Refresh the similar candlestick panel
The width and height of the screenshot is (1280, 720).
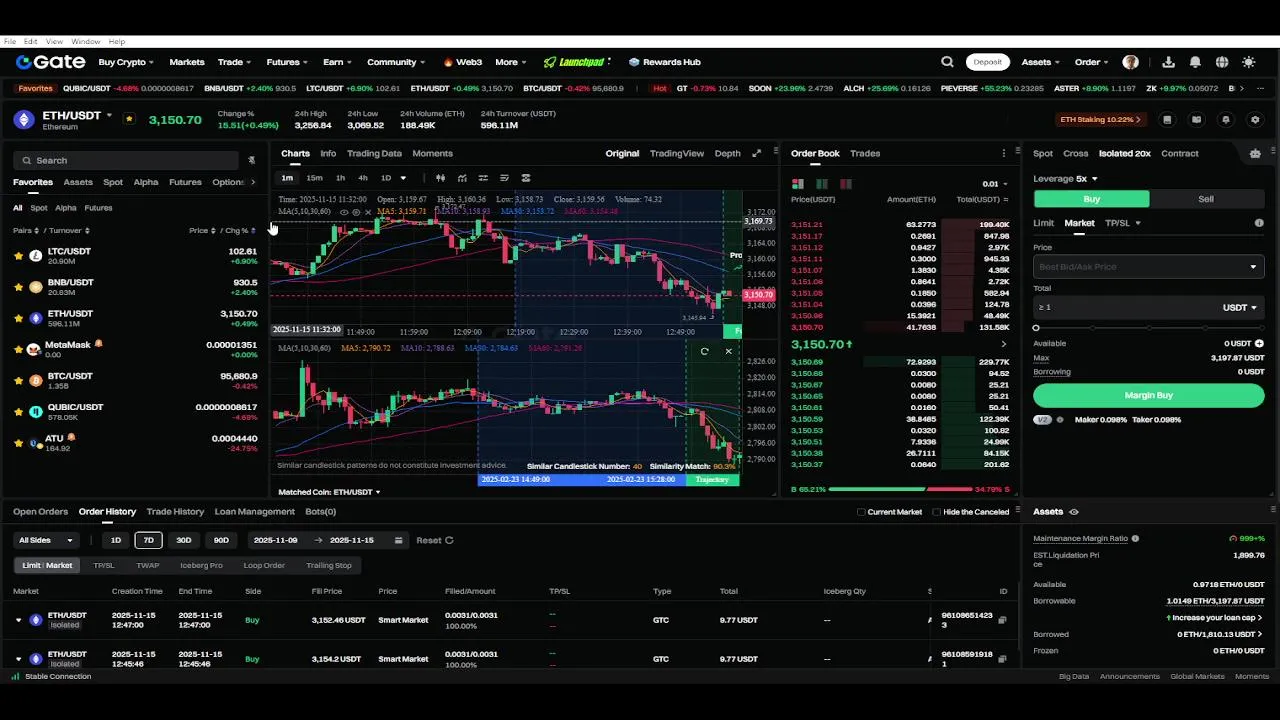[x=705, y=351]
